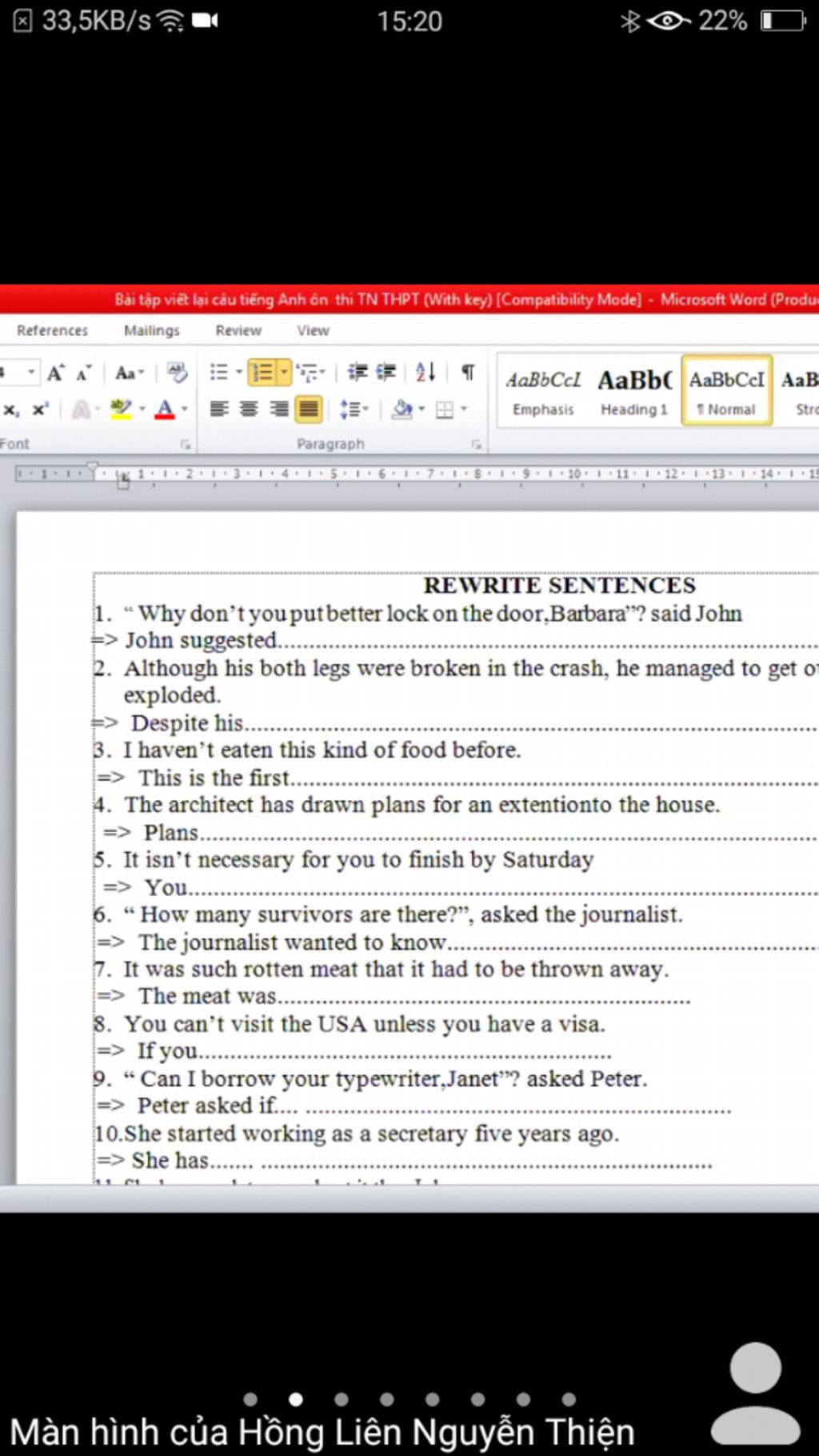Click the line "The journalist wanted to know"

(293, 942)
